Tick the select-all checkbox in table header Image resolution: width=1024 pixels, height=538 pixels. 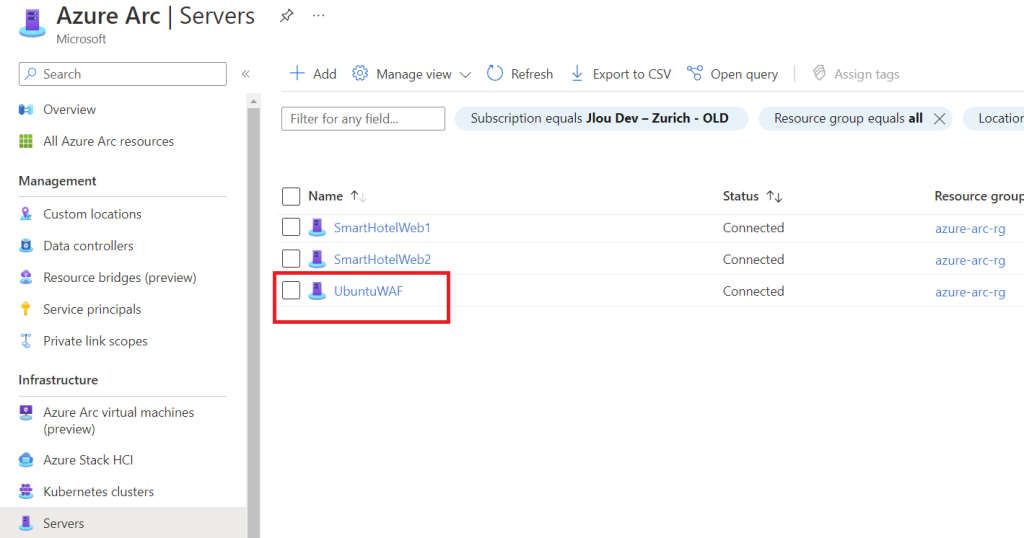(x=291, y=197)
